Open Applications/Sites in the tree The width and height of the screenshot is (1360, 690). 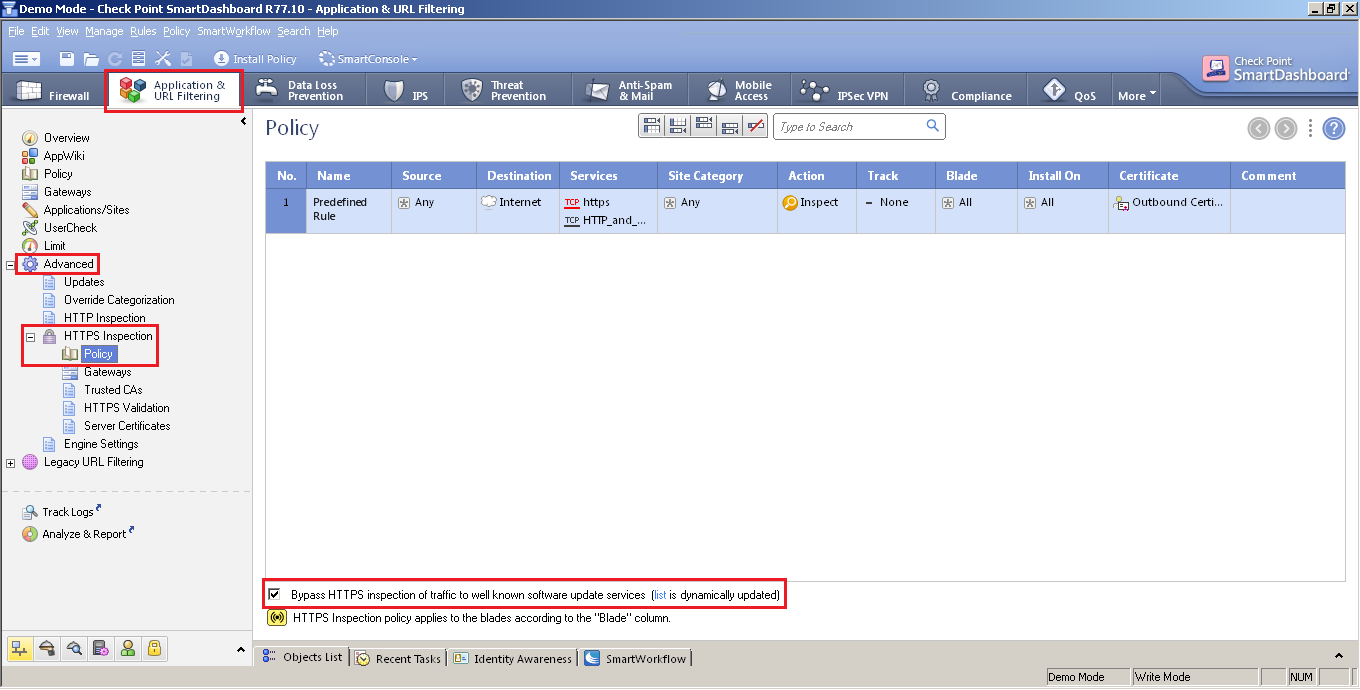[86, 210]
